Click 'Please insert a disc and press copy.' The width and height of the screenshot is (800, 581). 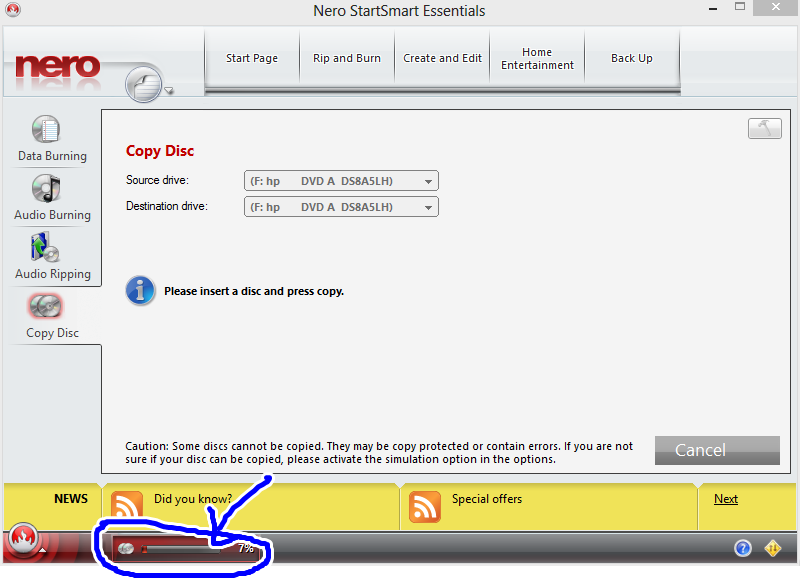[x=254, y=291]
